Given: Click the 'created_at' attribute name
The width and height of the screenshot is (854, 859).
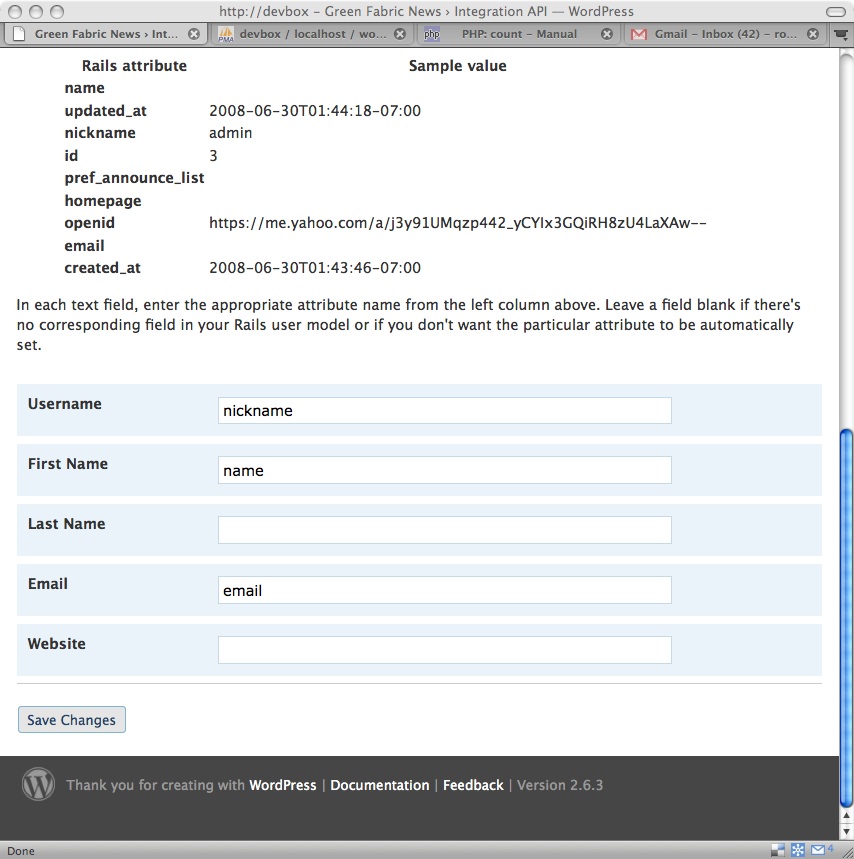Looking at the screenshot, I should (102, 268).
